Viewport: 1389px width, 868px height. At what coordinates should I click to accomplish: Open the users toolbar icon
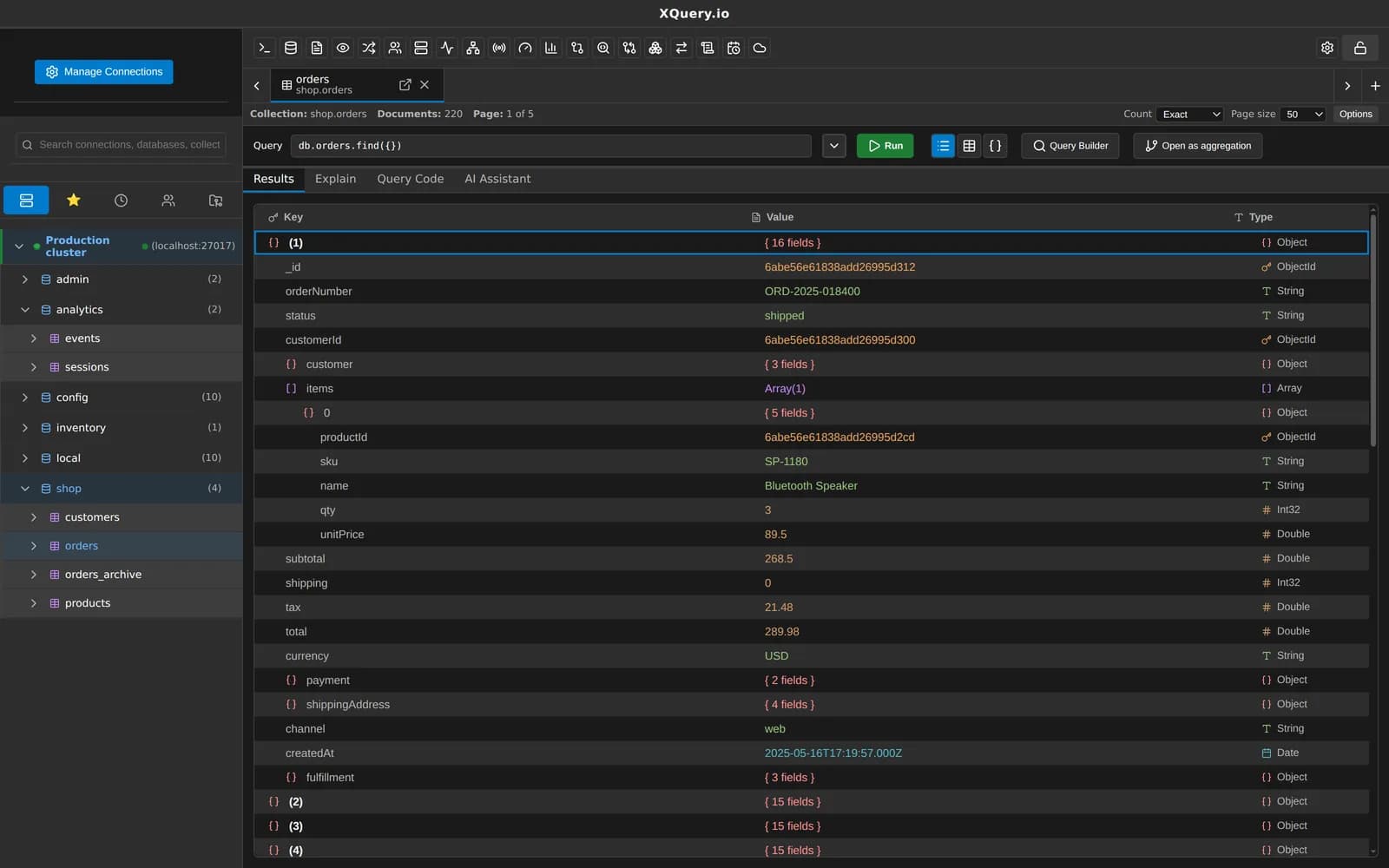(395, 48)
